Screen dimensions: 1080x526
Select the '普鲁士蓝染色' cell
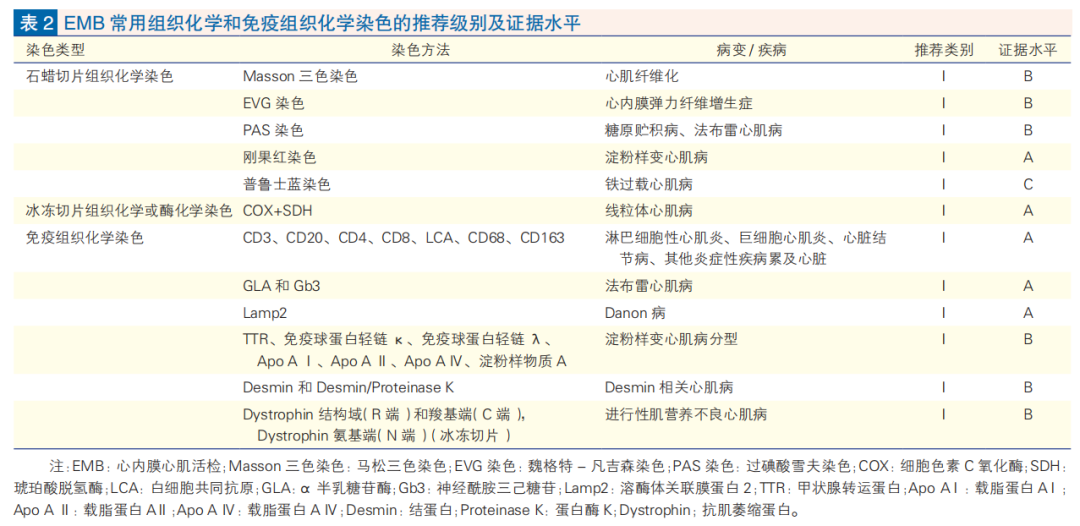287,184
